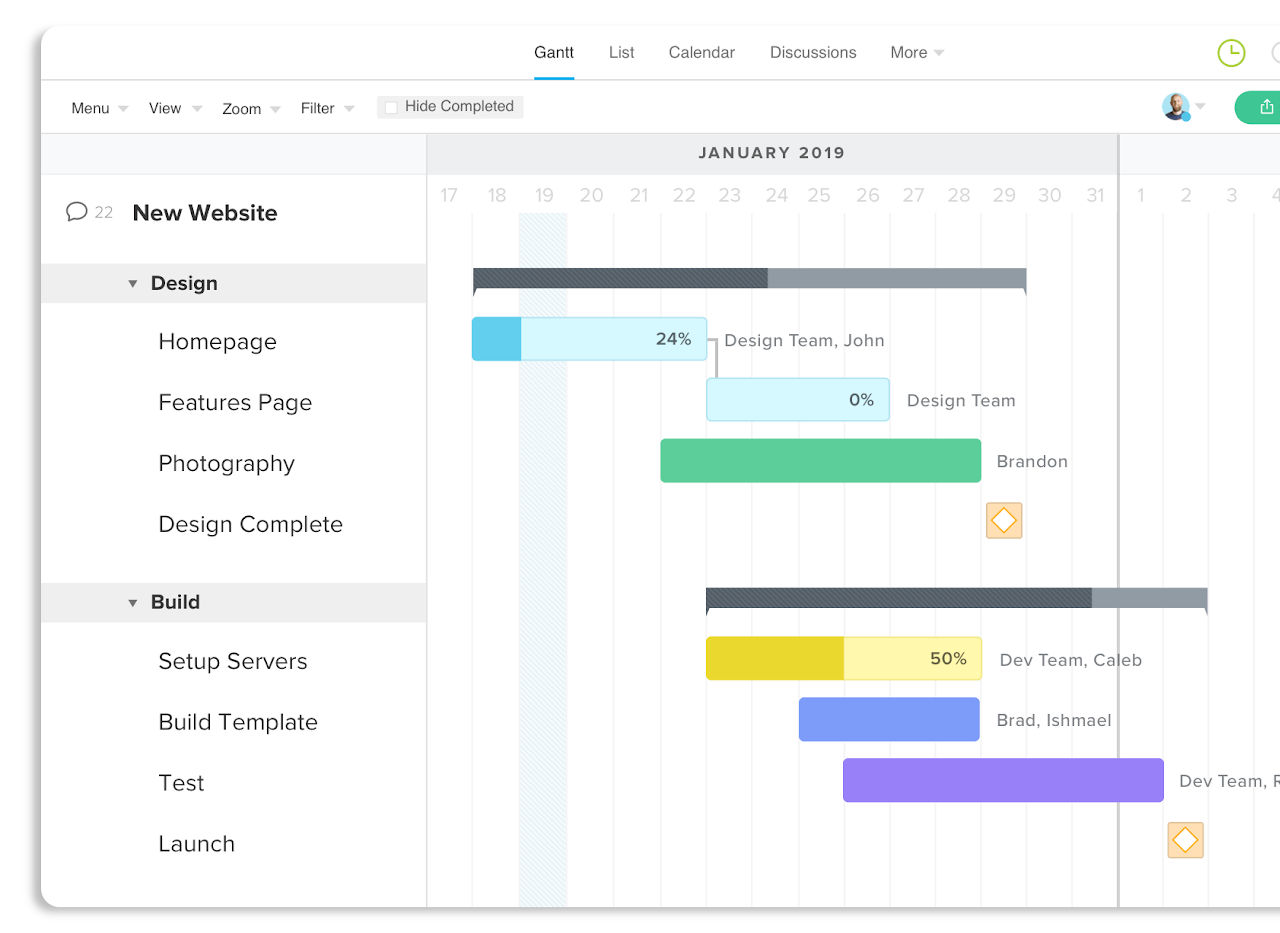Select the Features Page task name
Viewport: 1280px width, 933px height.
(235, 403)
